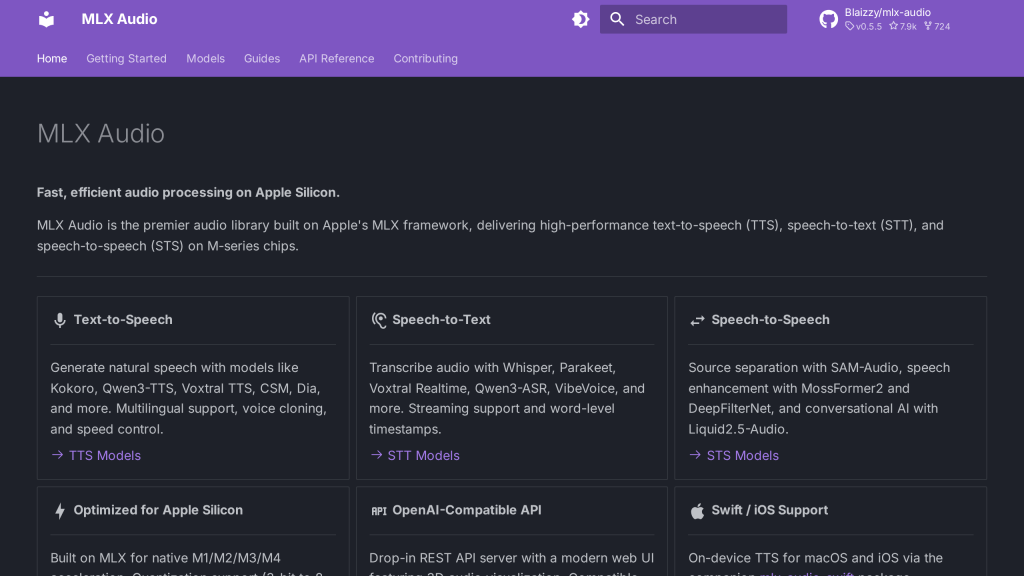1024x576 pixels.
Task: Click the version tag v0.5.5
Action: click(x=863, y=27)
